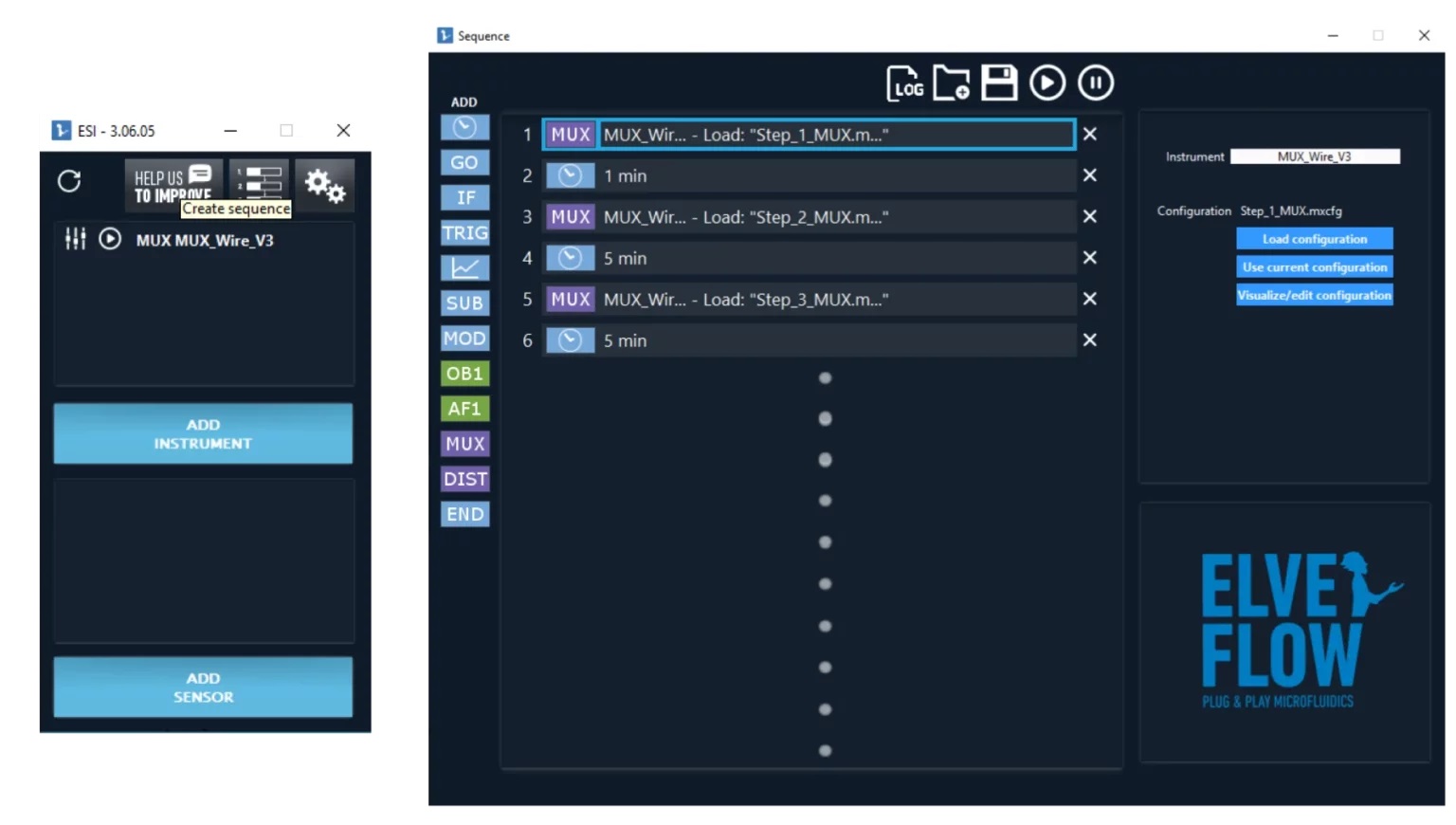Screen dimensions: 1456x825
Task: Open the sequence LOG file icon
Action: click(x=904, y=83)
